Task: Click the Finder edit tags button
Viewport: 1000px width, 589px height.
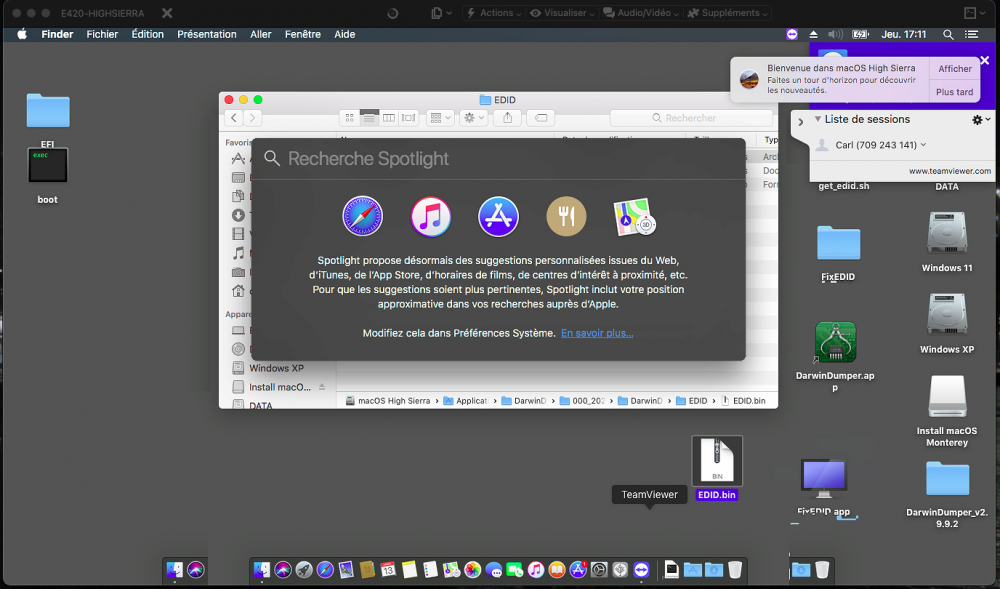Action: [x=540, y=118]
